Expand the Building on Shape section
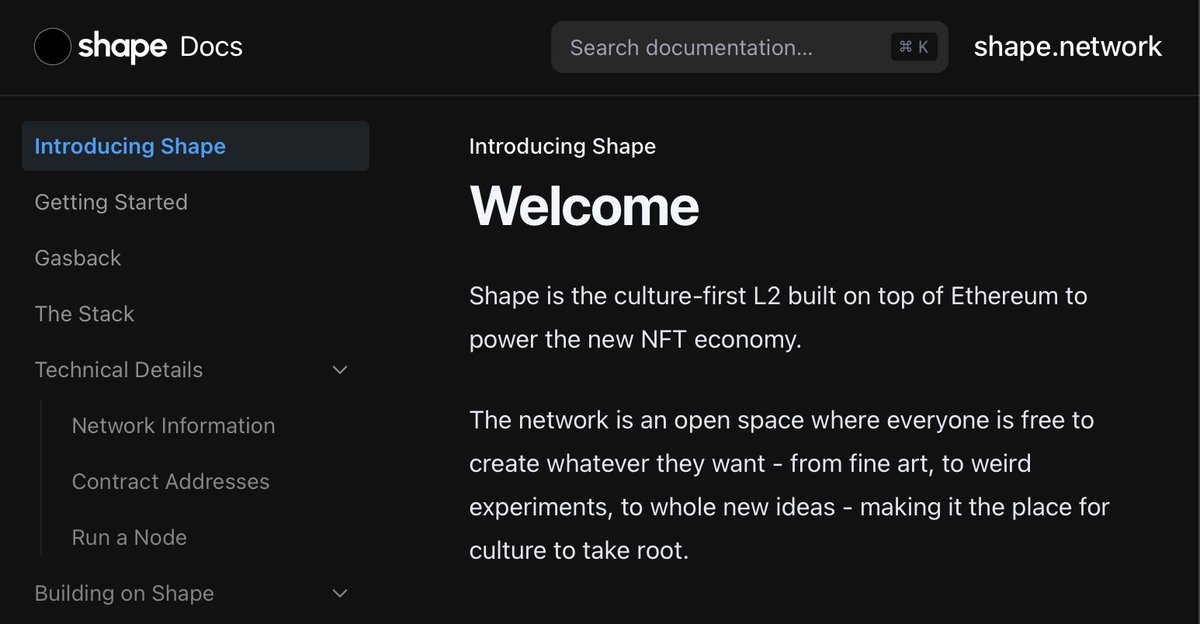The width and height of the screenshot is (1200, 624). (x=124, y=593)
